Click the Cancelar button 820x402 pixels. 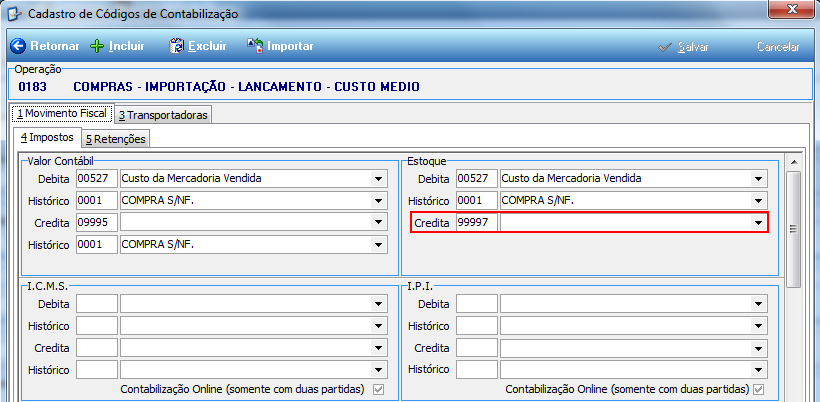[x=778, y=47]
